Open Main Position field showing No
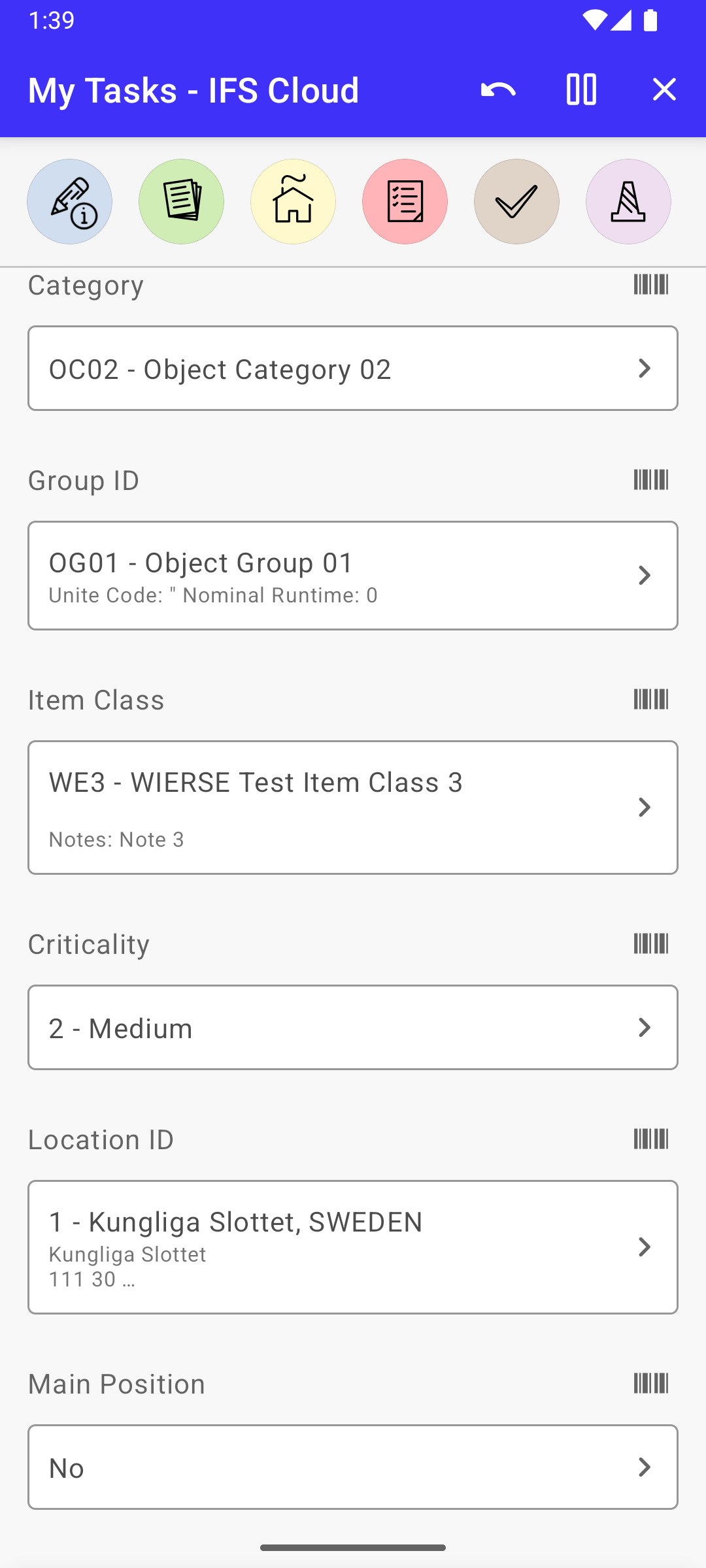The width and height of the screenshot is (706, 1568). [353, 1467]
